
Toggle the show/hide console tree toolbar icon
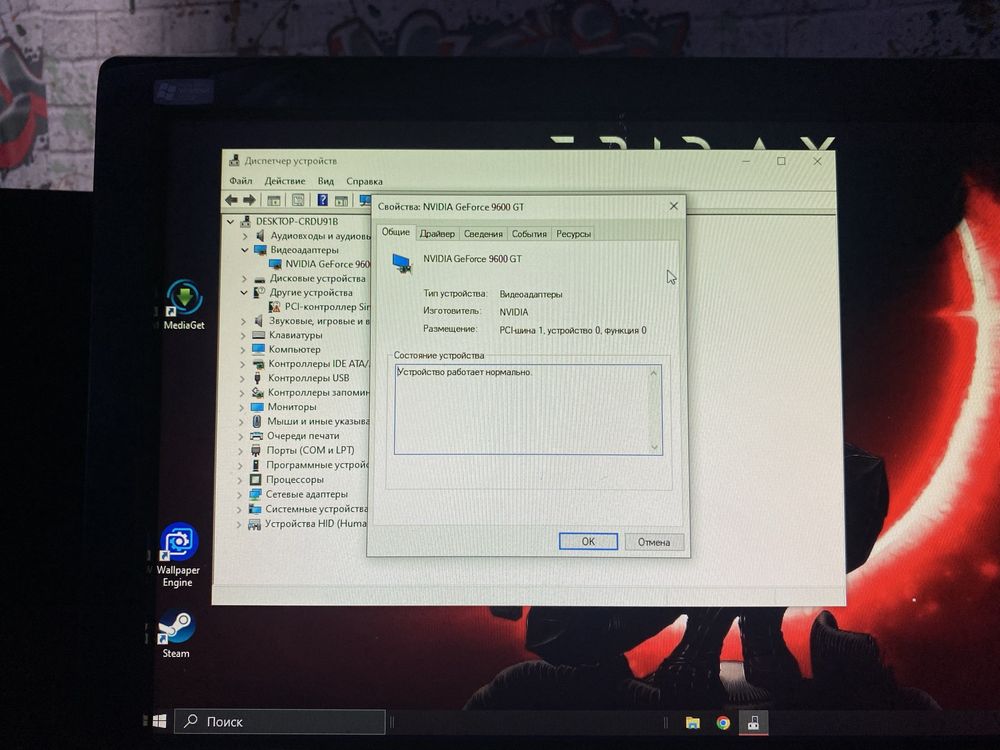[274, 201]
